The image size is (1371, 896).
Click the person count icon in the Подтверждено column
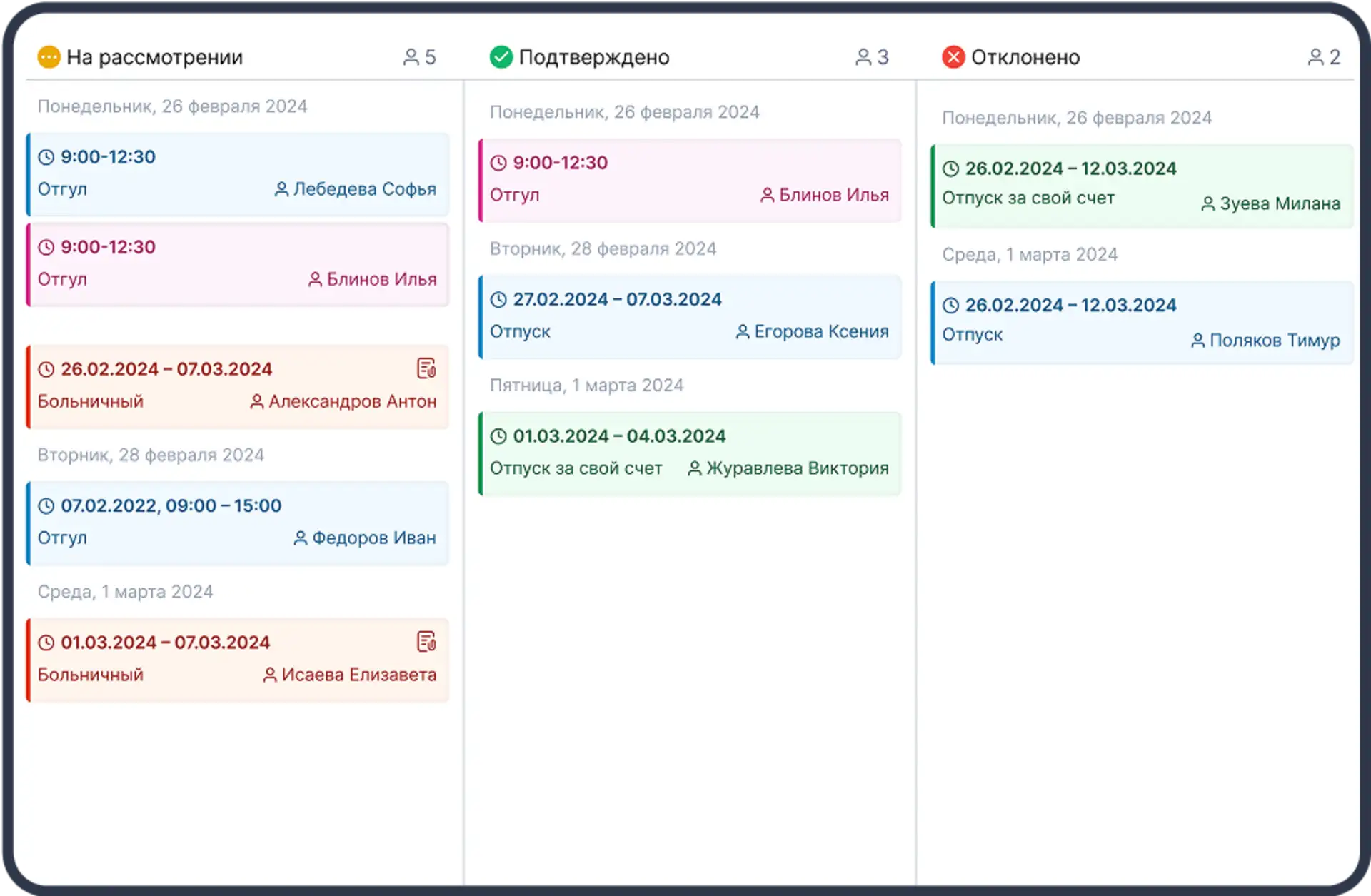click(x=863, y=57)
